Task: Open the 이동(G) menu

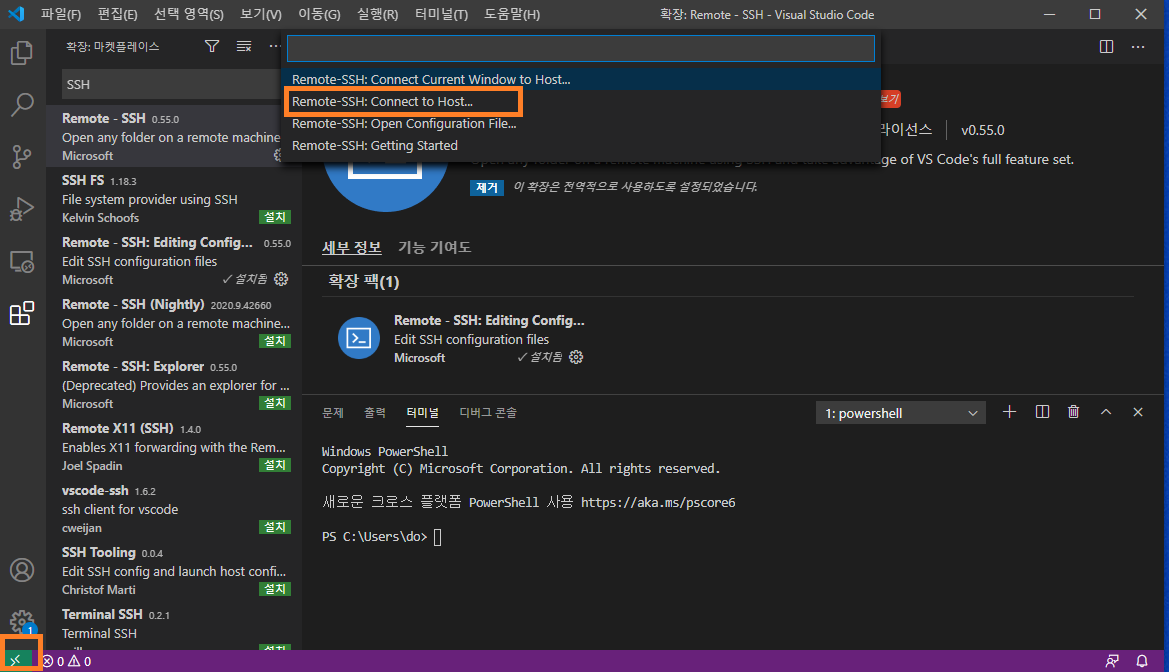Action: point(319,14)
